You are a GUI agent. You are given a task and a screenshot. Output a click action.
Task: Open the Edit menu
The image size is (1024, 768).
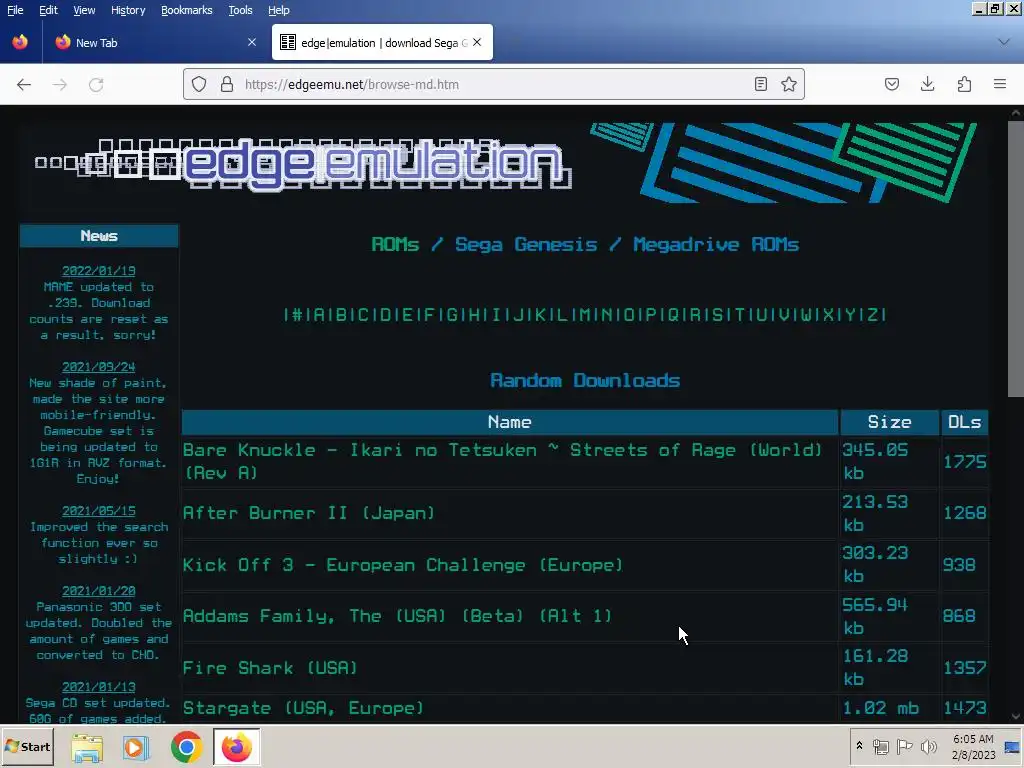point(48,10)
